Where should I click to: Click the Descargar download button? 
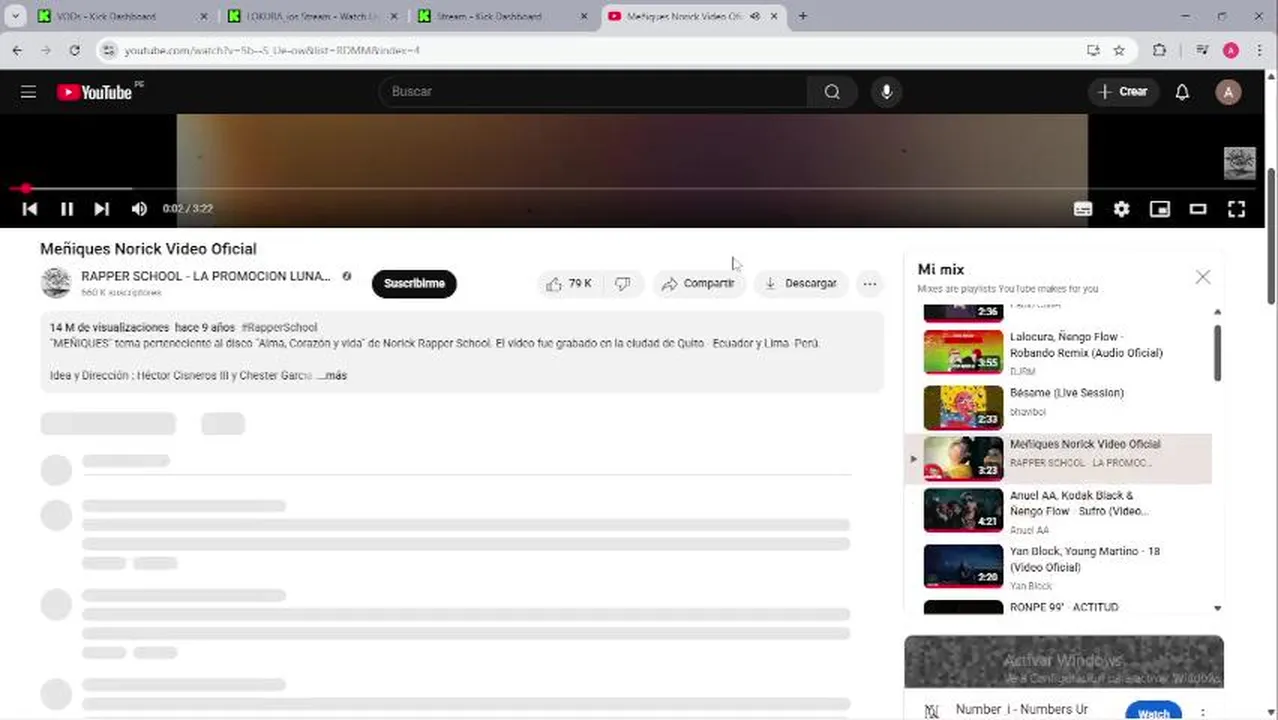[800, 284]
